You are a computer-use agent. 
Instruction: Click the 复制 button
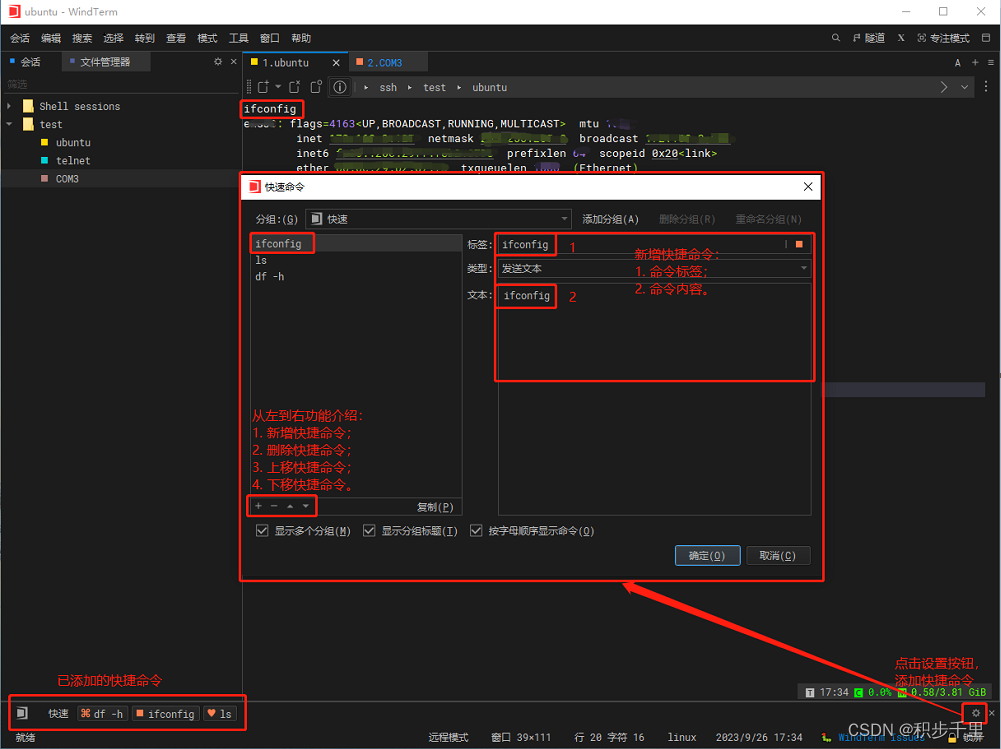click(x=435, y=507)
